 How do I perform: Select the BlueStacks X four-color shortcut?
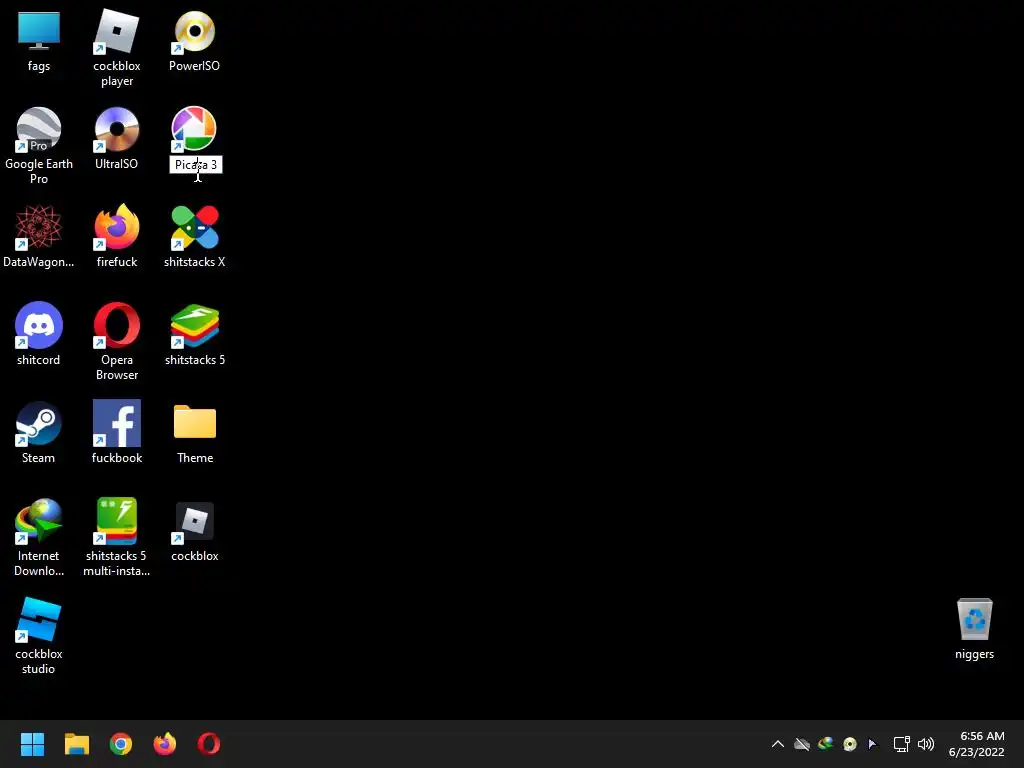[x=194, y=227]
